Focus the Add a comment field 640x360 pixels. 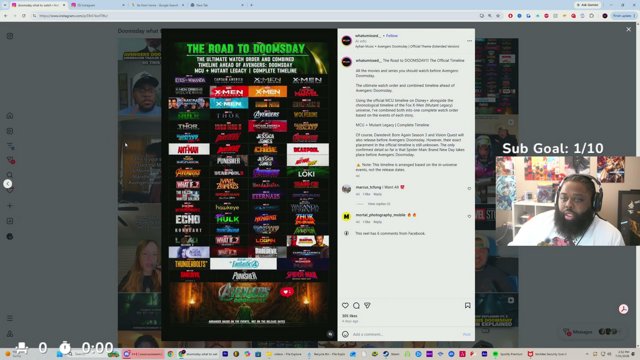[406, 334]
